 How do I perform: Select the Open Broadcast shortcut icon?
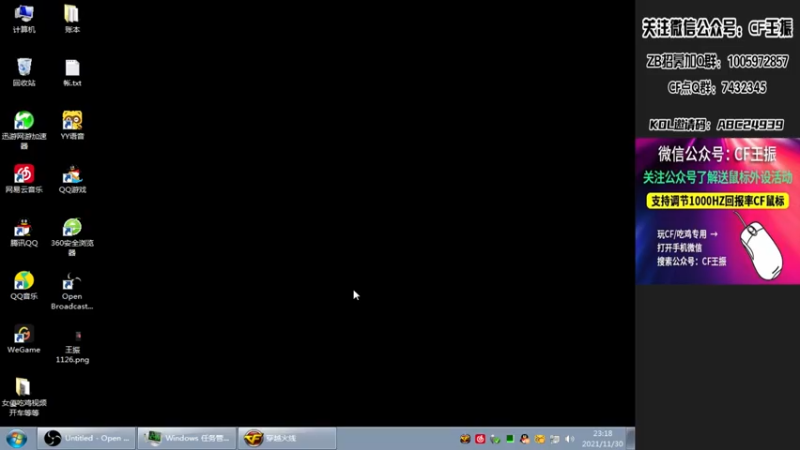(72, 290)
